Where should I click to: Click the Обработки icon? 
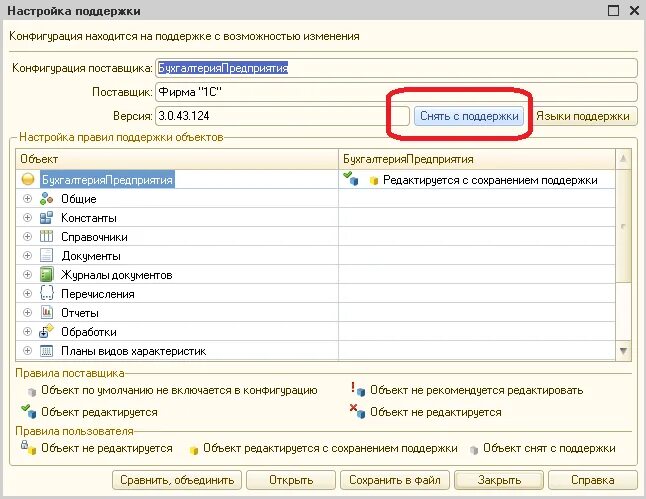tap(47, 331)
